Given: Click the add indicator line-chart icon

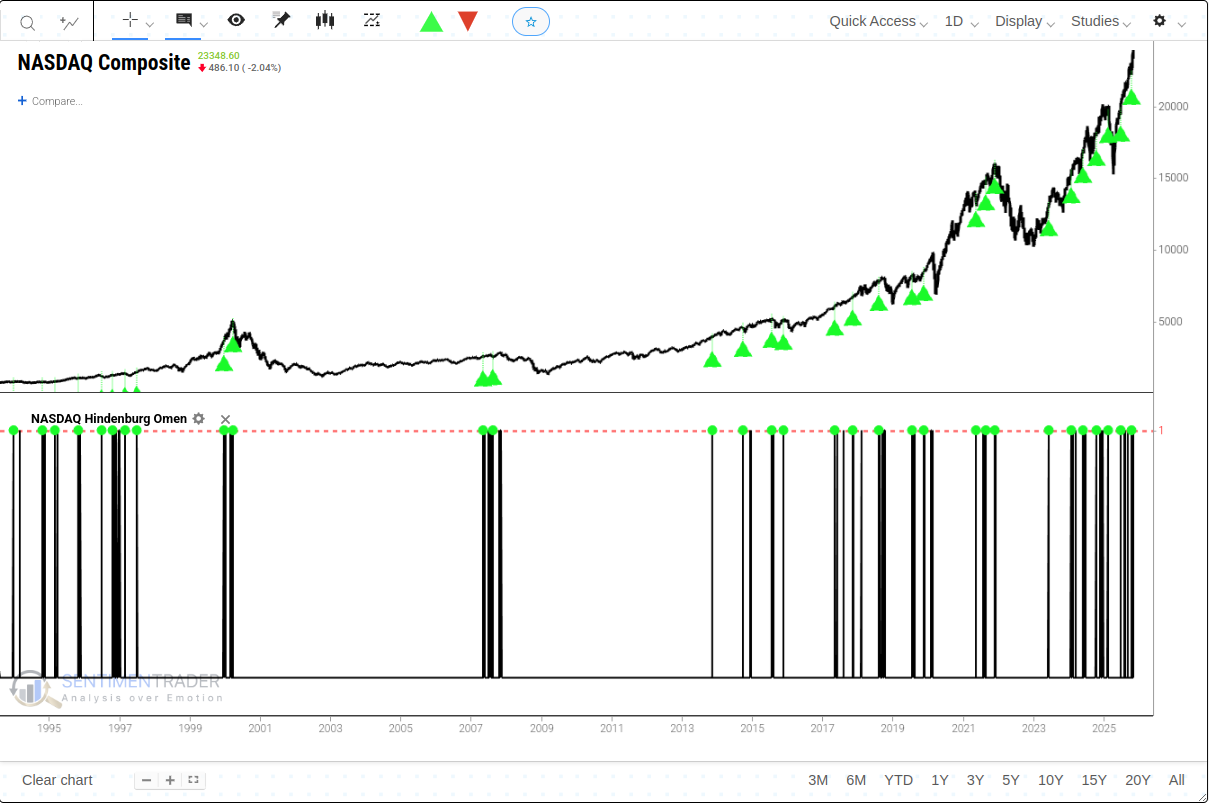Looking at the screenshot, I should (69, 22).
